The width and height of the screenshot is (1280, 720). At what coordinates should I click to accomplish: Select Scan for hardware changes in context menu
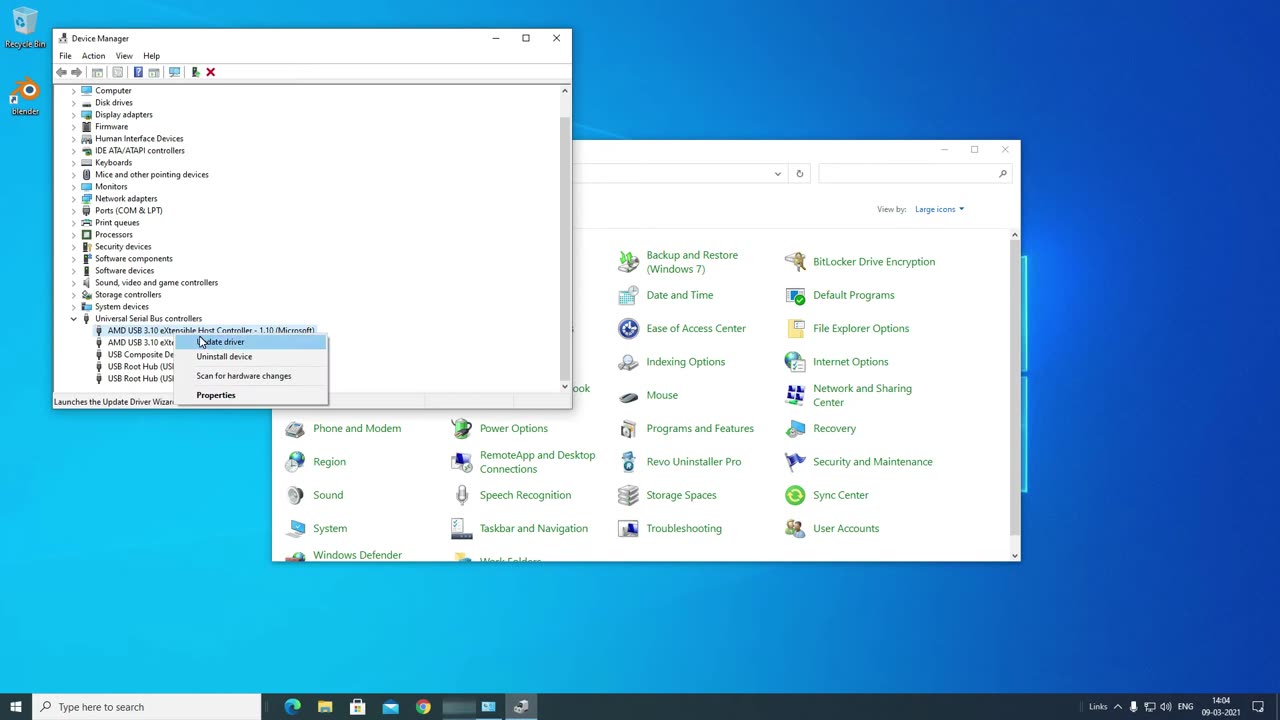251,376
